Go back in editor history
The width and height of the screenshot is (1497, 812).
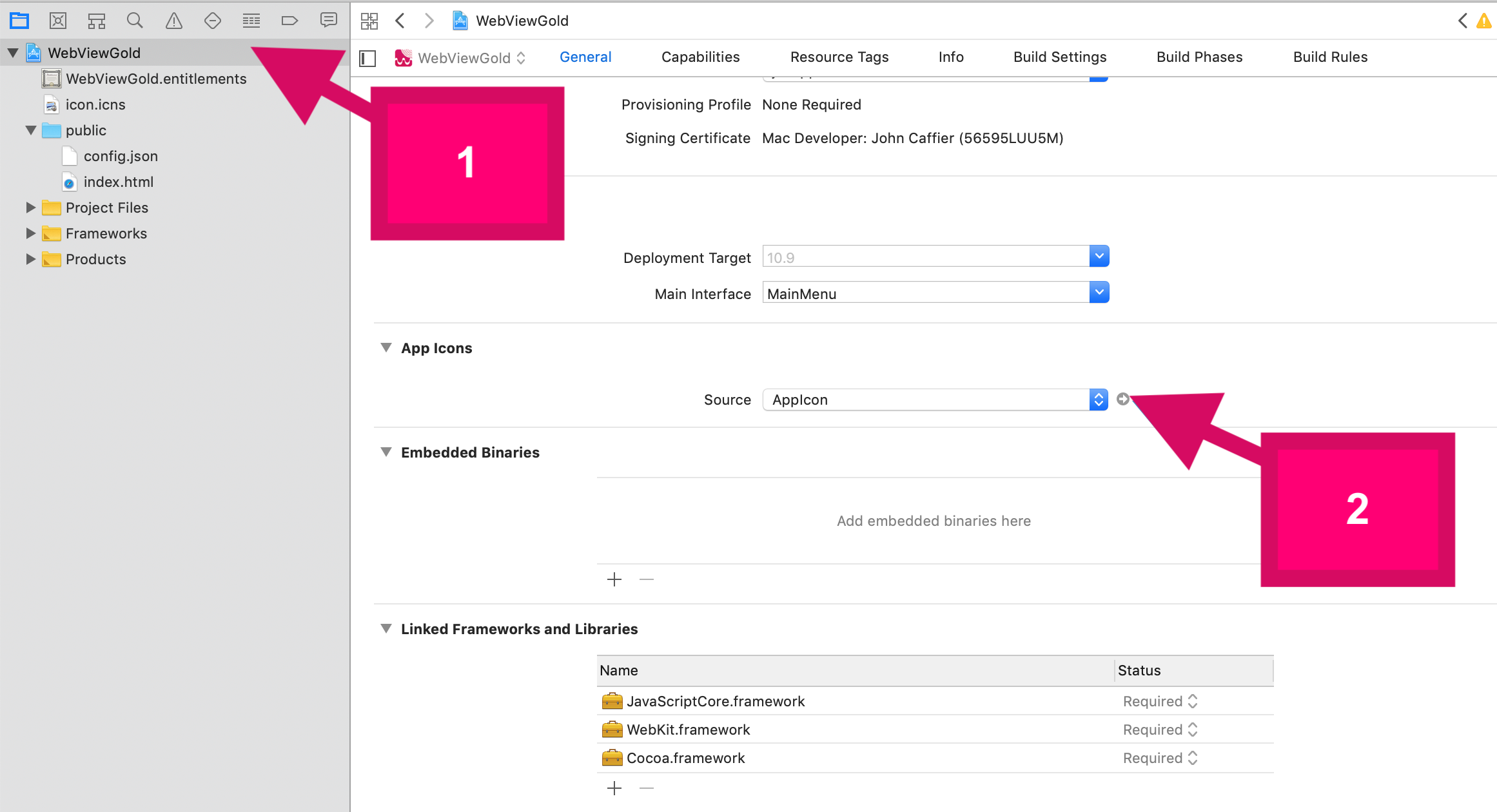point(400,21)
